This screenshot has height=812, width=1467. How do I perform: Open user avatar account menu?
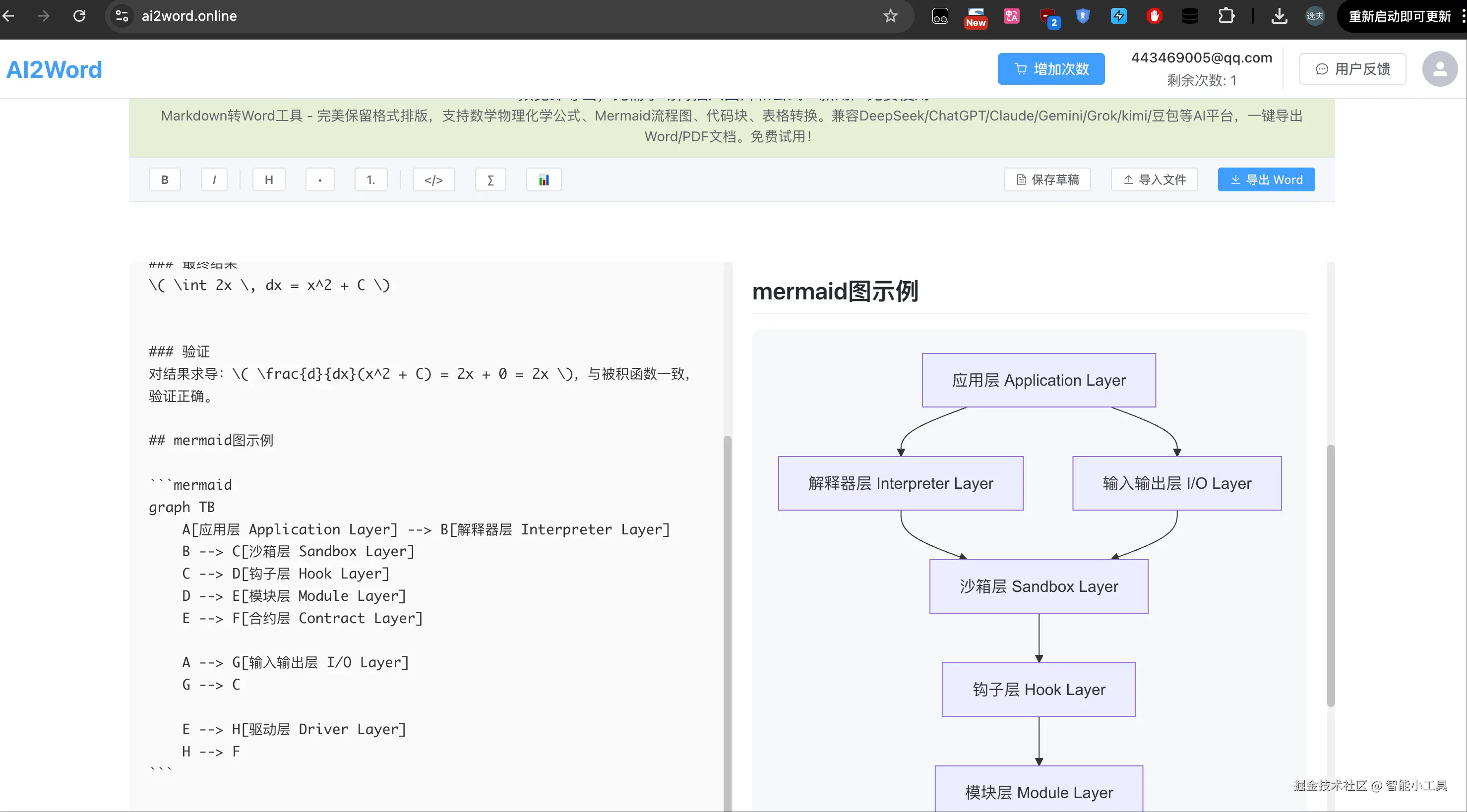click(1440, 69)
